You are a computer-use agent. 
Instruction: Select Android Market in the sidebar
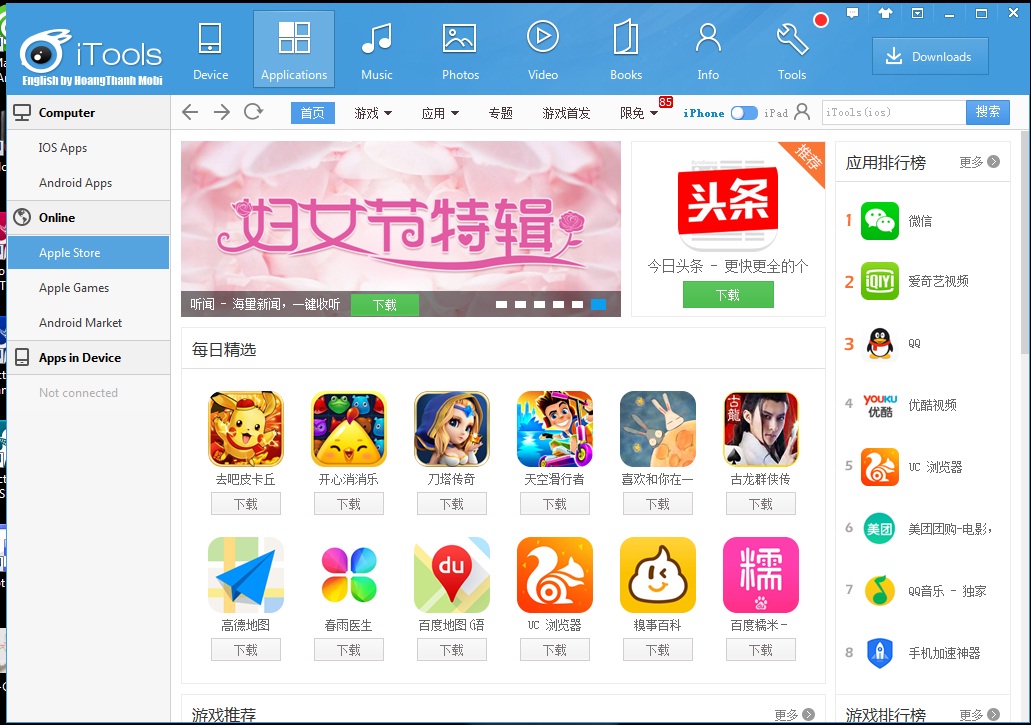coord(88,322)
